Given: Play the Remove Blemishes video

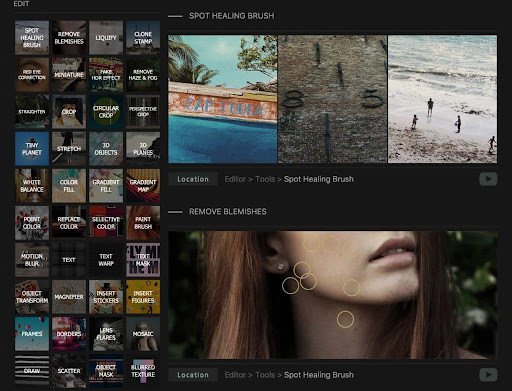Looking at the screenshot, I should pos(488,375).
